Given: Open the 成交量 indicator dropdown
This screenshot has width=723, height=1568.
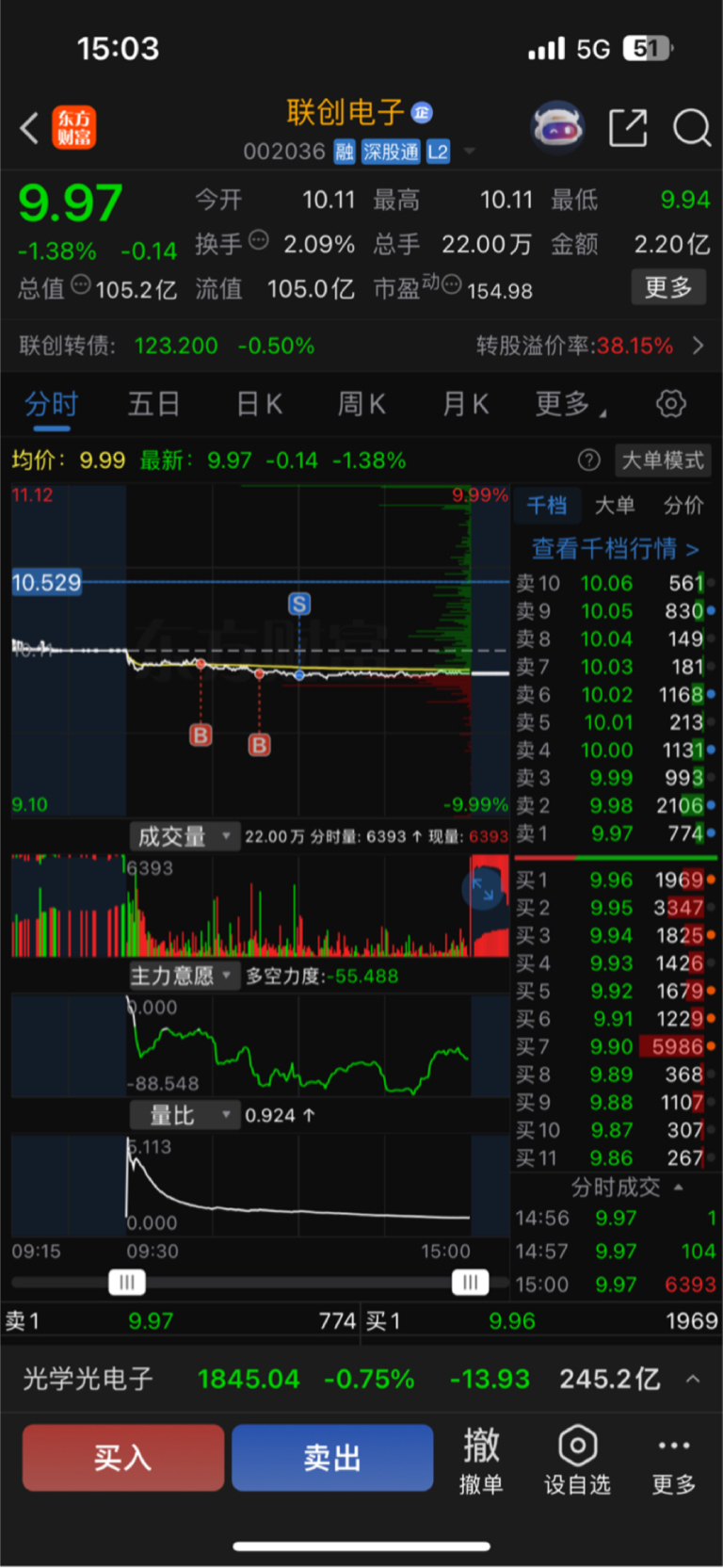Looking at the screenshot, I should (185, 835).
